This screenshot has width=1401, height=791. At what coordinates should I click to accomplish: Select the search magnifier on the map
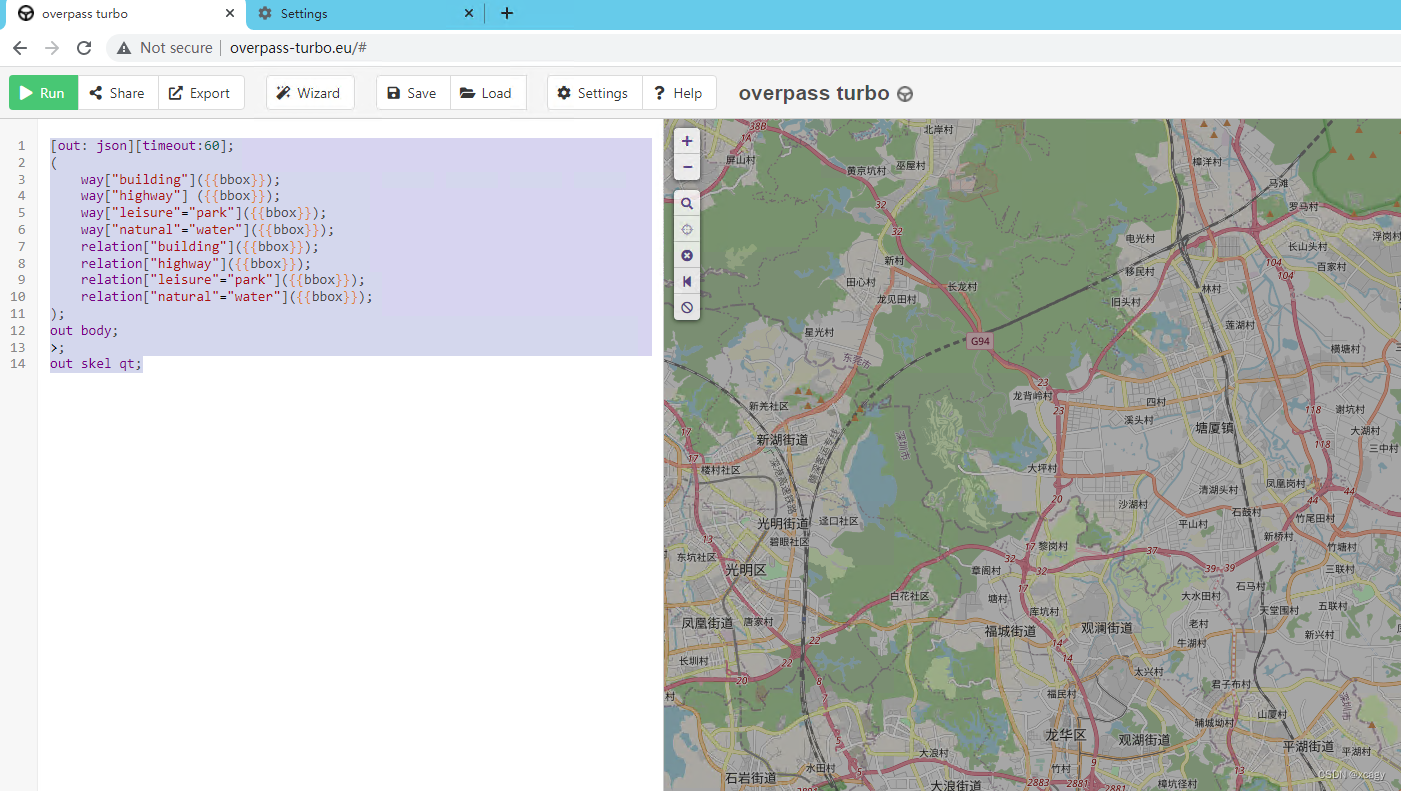tap(687, 203)
